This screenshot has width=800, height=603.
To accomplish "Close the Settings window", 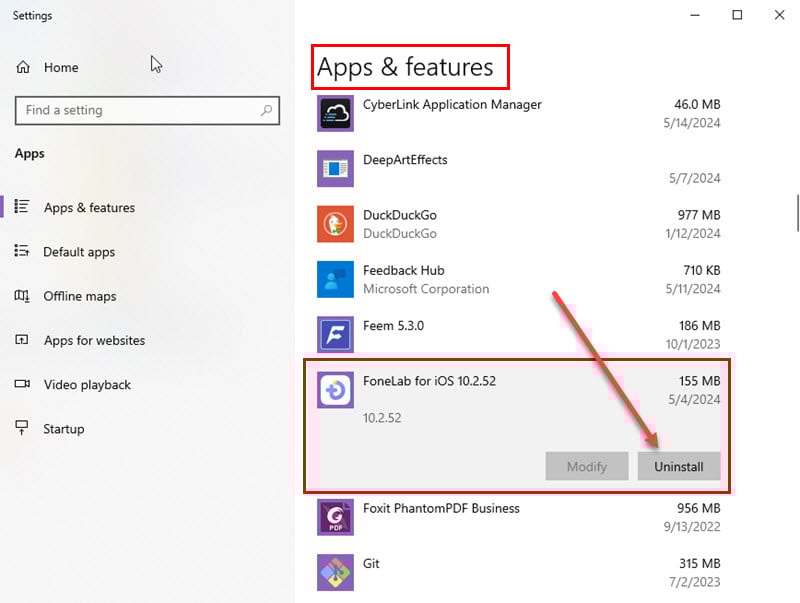I will coord(780,15).
